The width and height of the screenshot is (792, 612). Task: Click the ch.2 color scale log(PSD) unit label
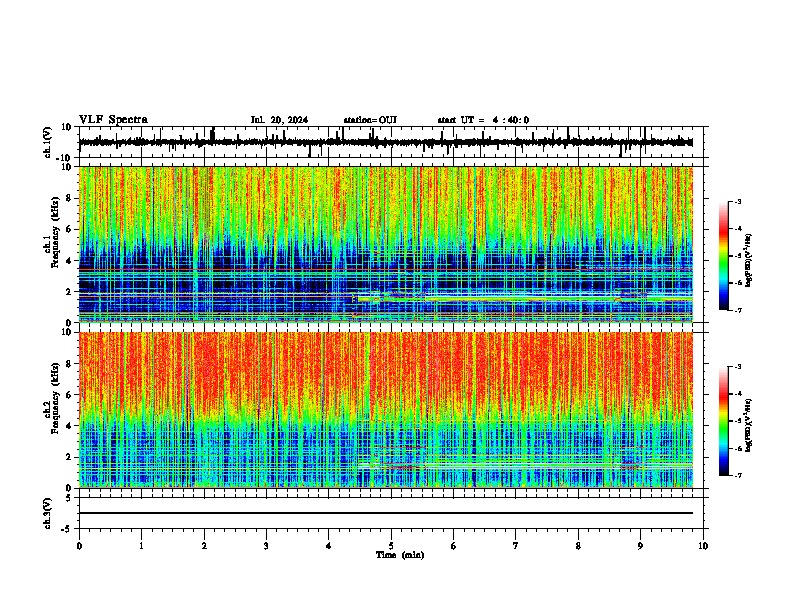coord(748,425)
